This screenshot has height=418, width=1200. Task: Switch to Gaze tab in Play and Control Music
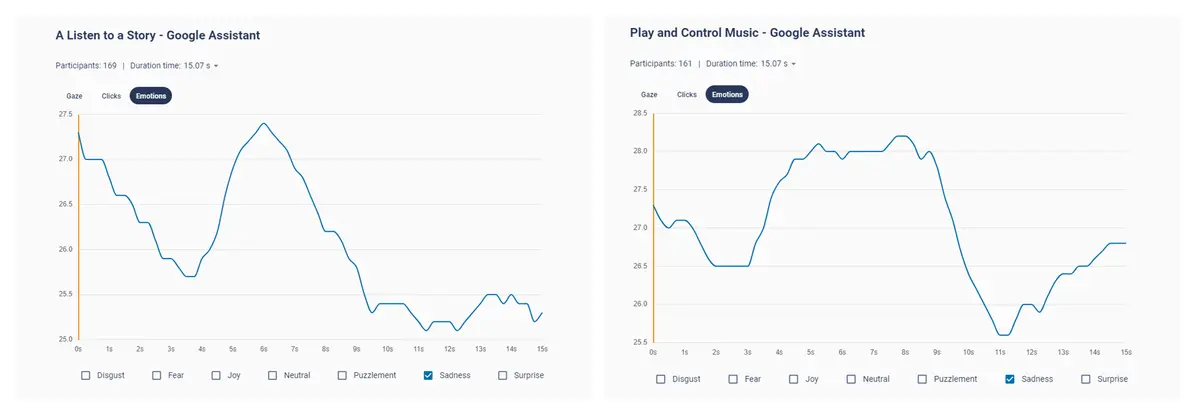pyautogui.click(x=649, y=94)
